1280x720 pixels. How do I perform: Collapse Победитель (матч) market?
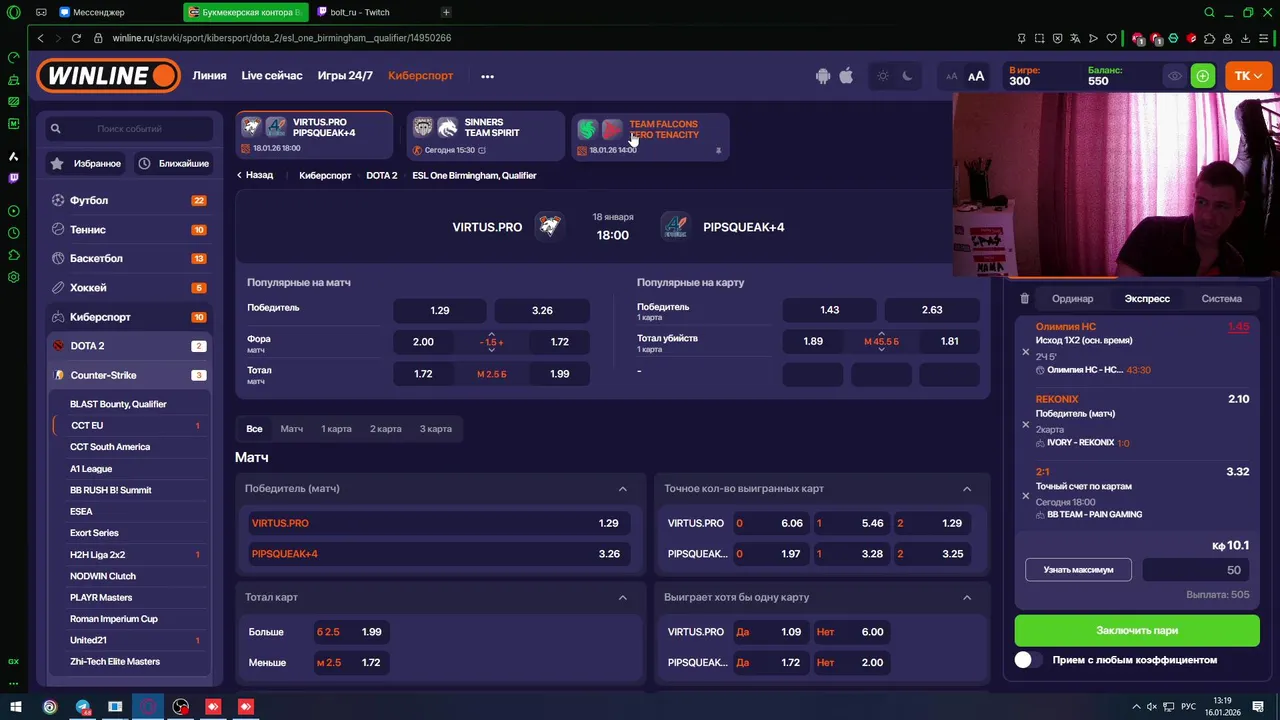(623, 489)
